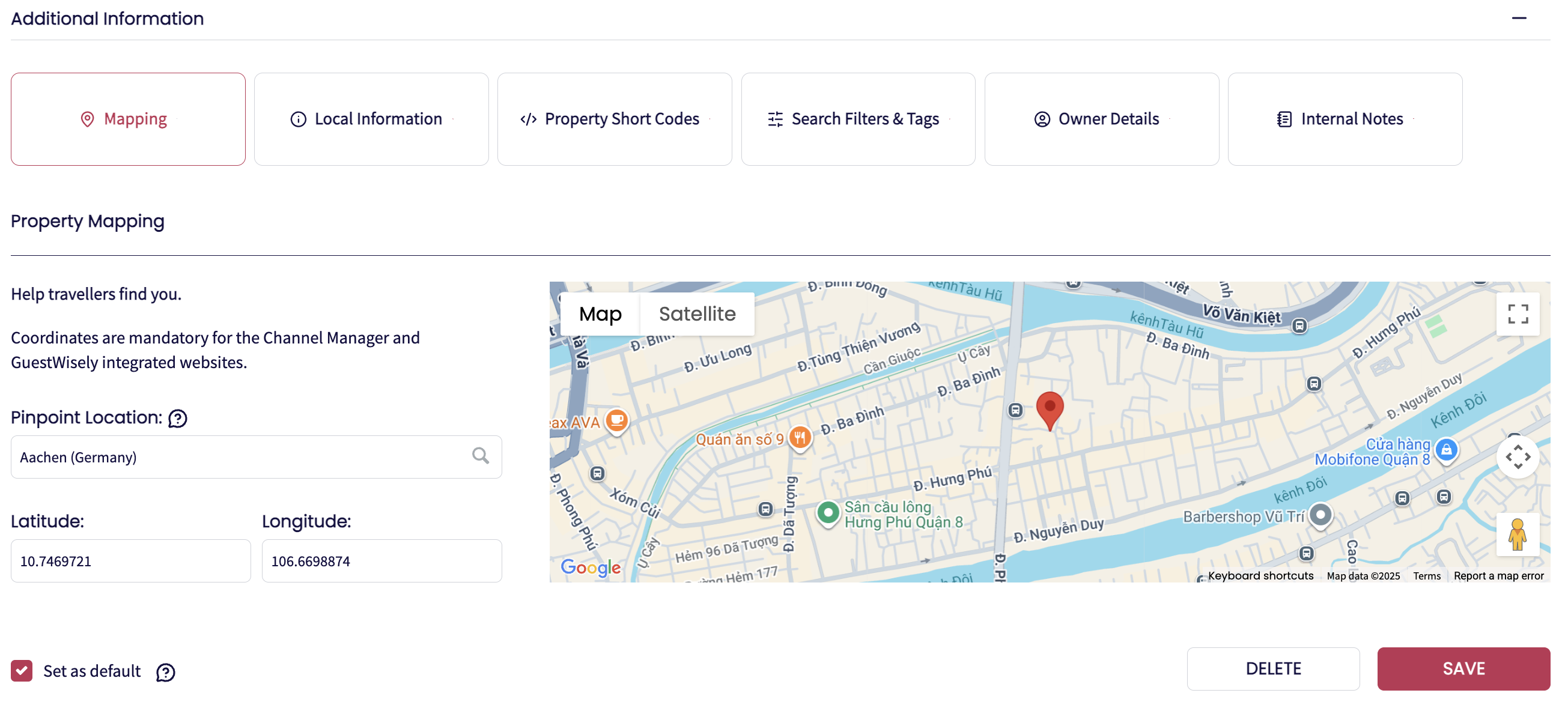The image size is (1568, 711).
Task: Click into the Latitude input field
Action: coord(131,561)
